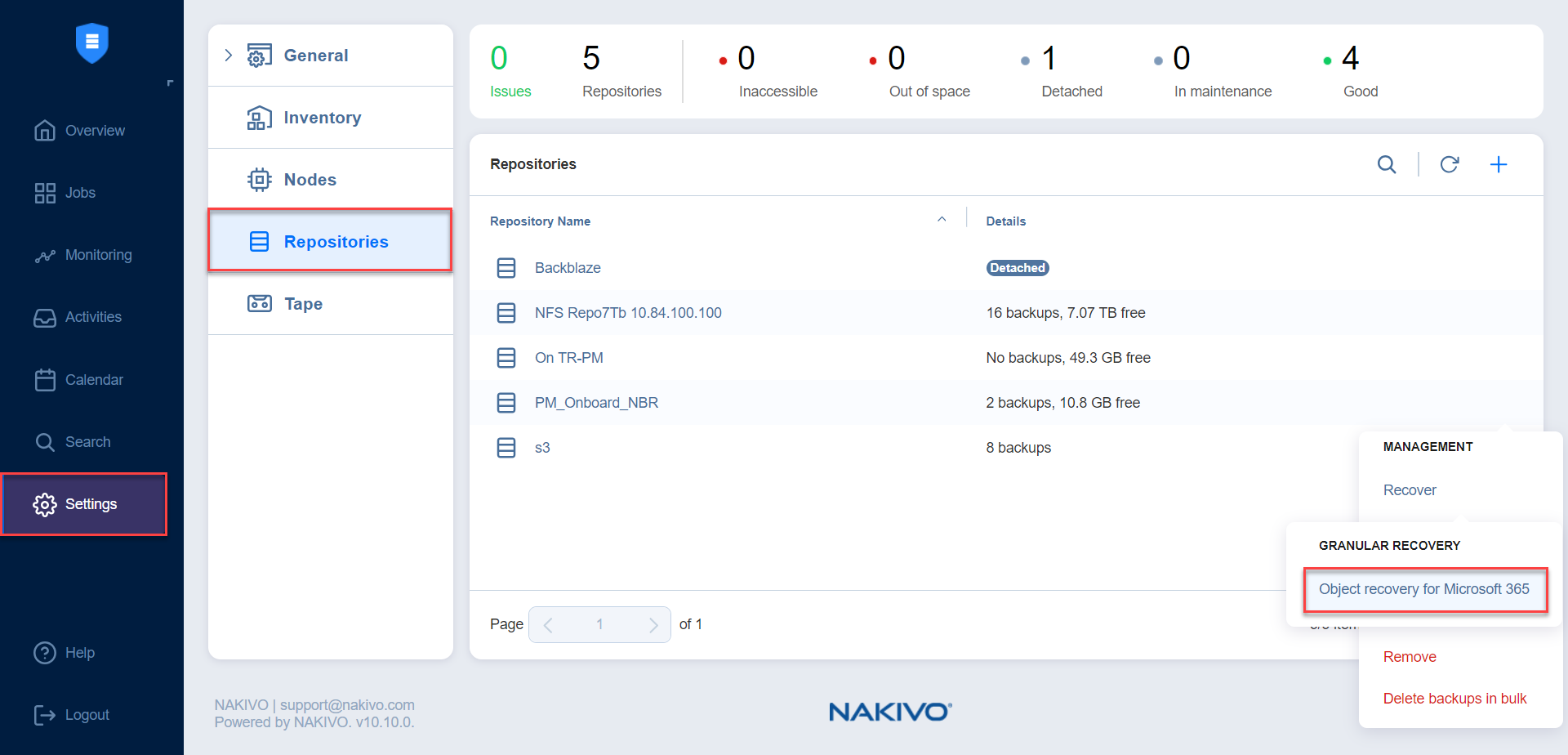
Task: Open the Calendar icon in the sidebar
Action: click(45, 380)
